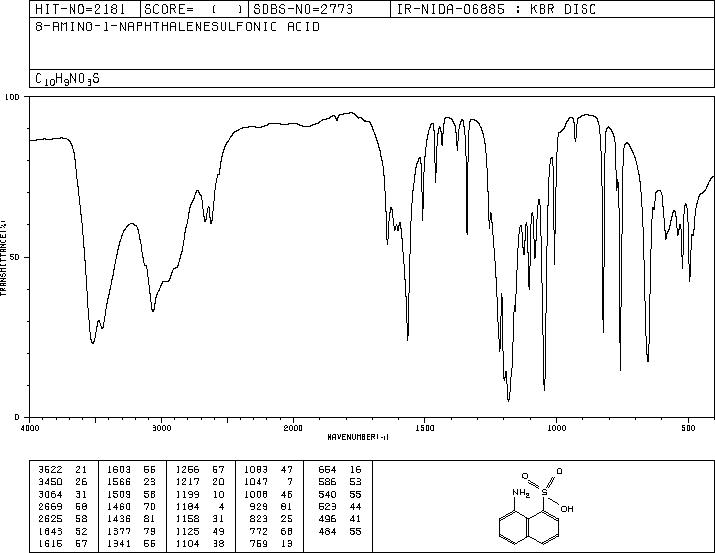This screenshot has height=553, width=715.
Task: Click peak table entry "769"
Action: coord(259,543)
